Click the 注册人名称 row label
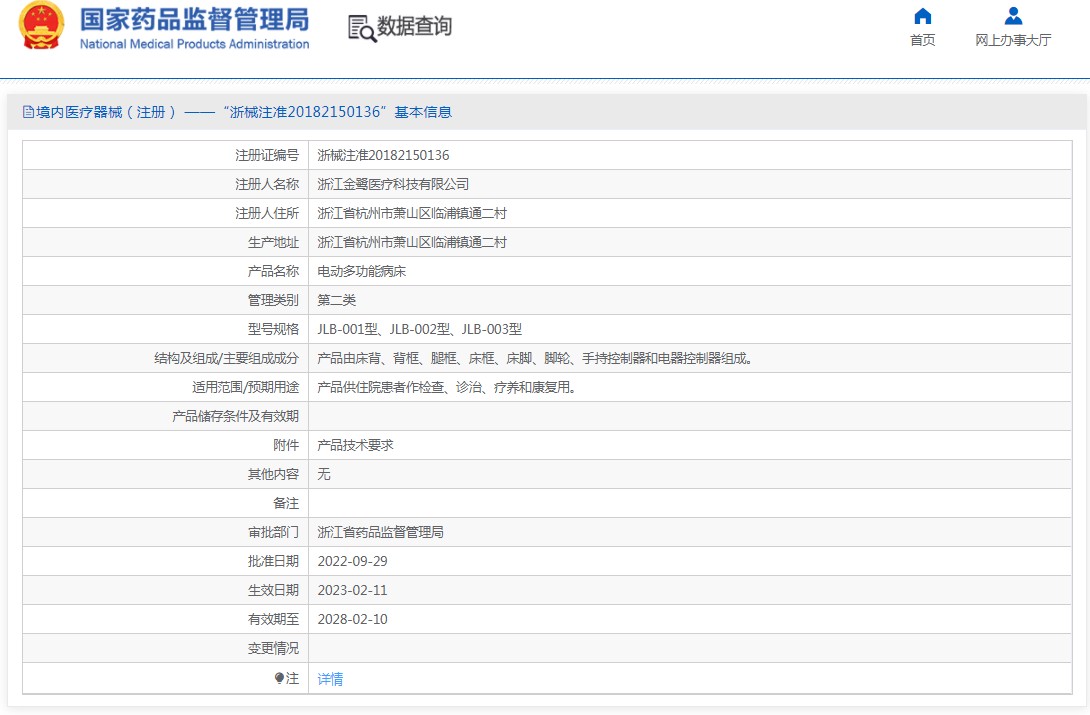Screen dimensions: 1090x715 click(x=267, y=184)
